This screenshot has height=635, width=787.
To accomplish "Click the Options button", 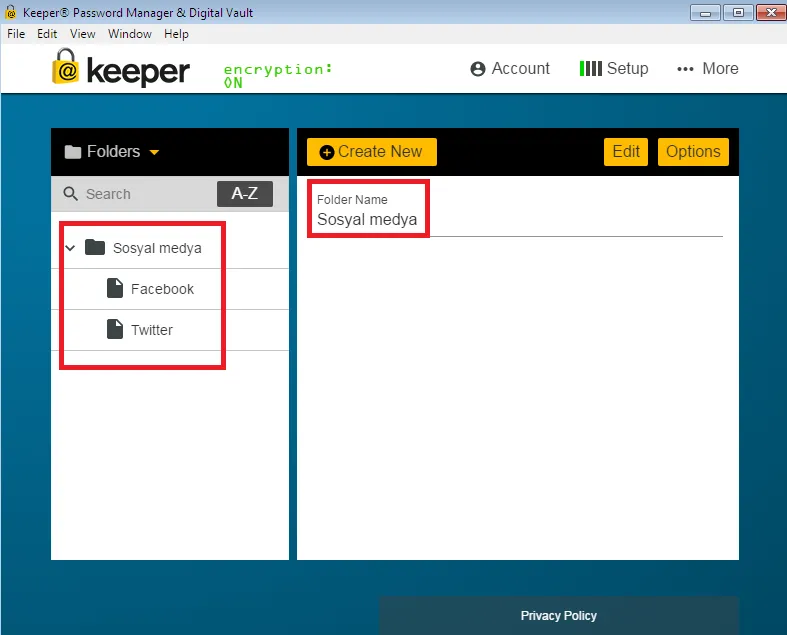I will point(693,152).
